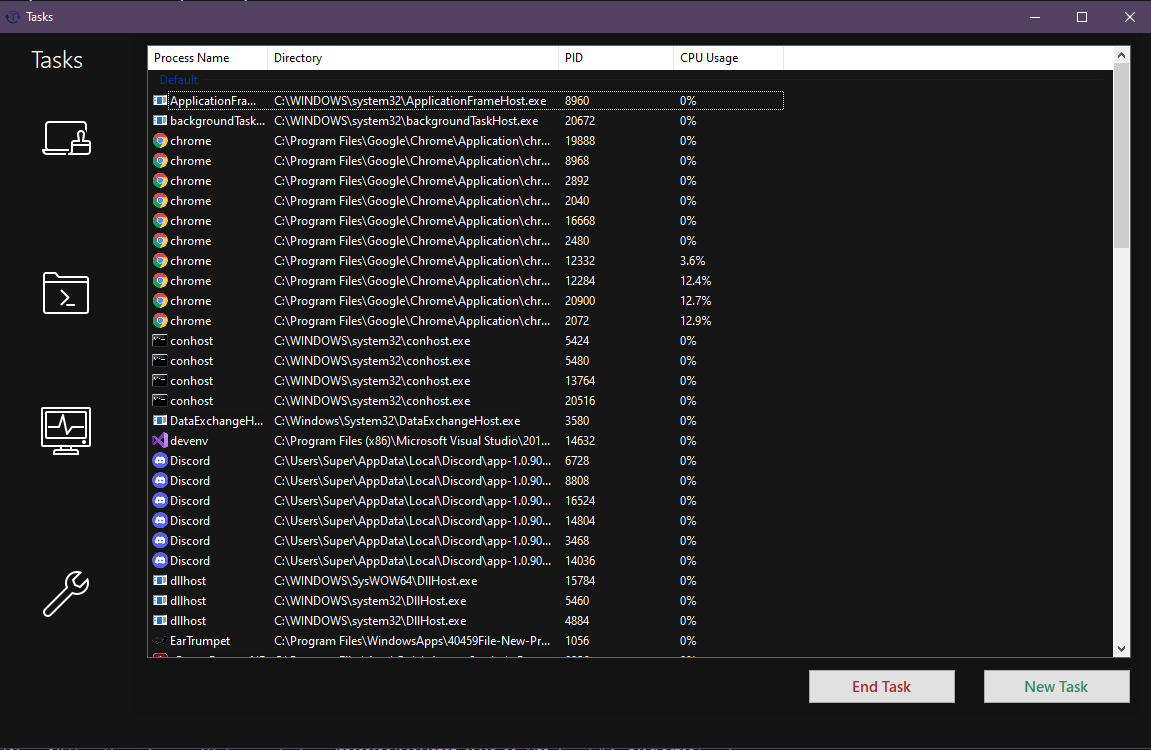Select DataExchangeHost.exe directory path
The height and width of the screenshot is (750, 1151).
coord(397,420)
